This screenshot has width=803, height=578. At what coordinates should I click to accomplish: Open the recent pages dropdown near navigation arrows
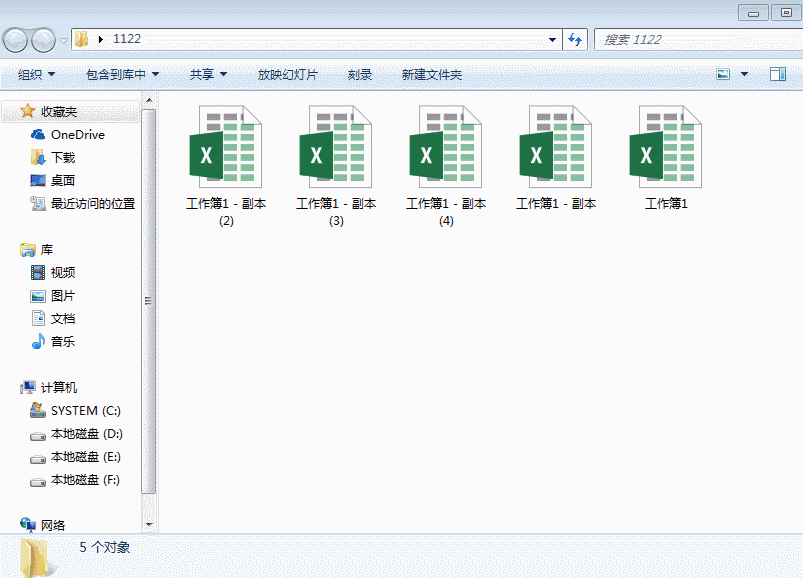[63, 40]
